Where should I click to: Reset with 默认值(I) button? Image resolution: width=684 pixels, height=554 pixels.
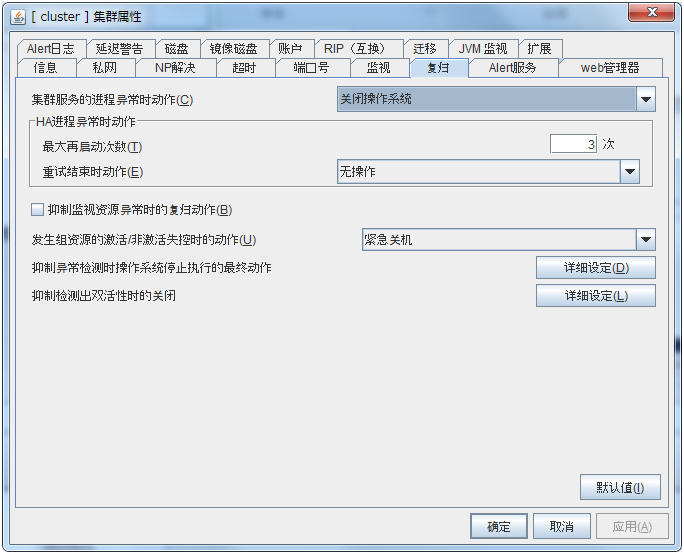click(x=620, y=487)
